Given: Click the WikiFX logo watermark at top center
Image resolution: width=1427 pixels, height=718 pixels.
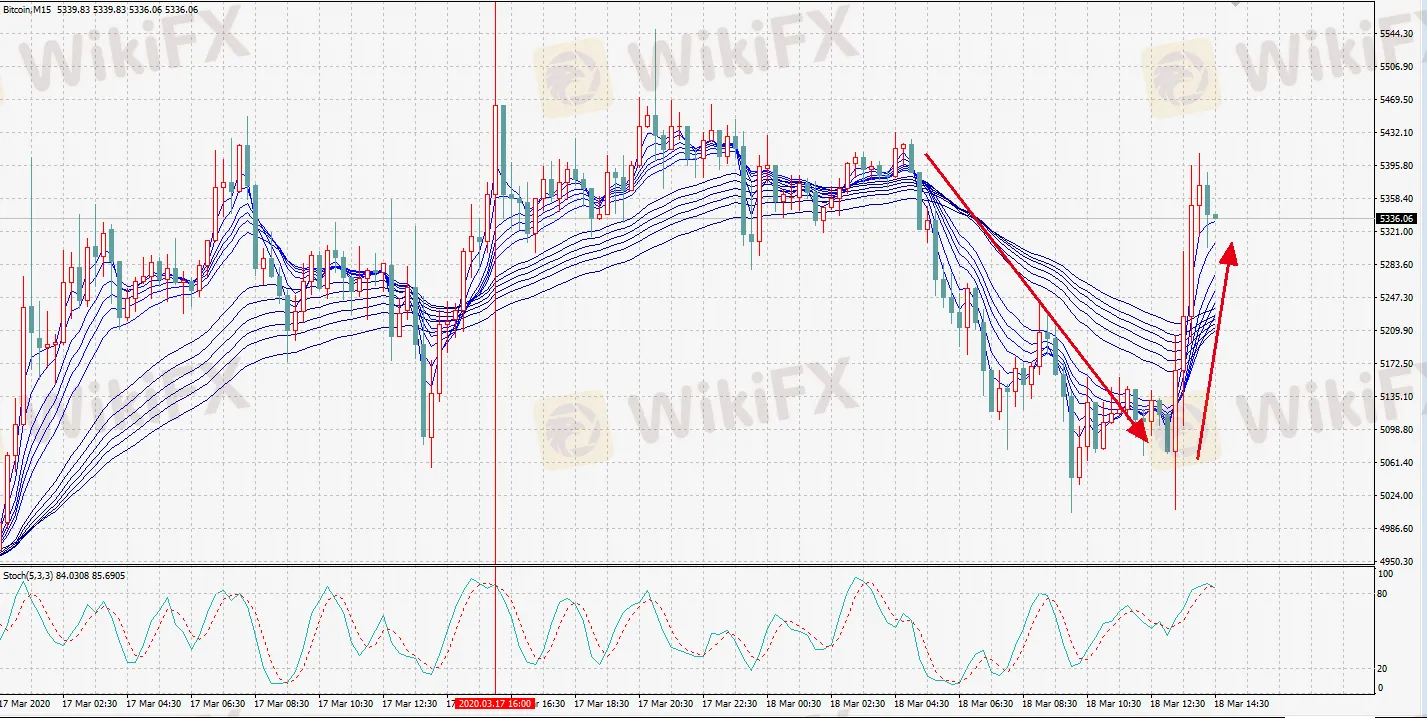Looking at the screenshot, I should point(572,77).
